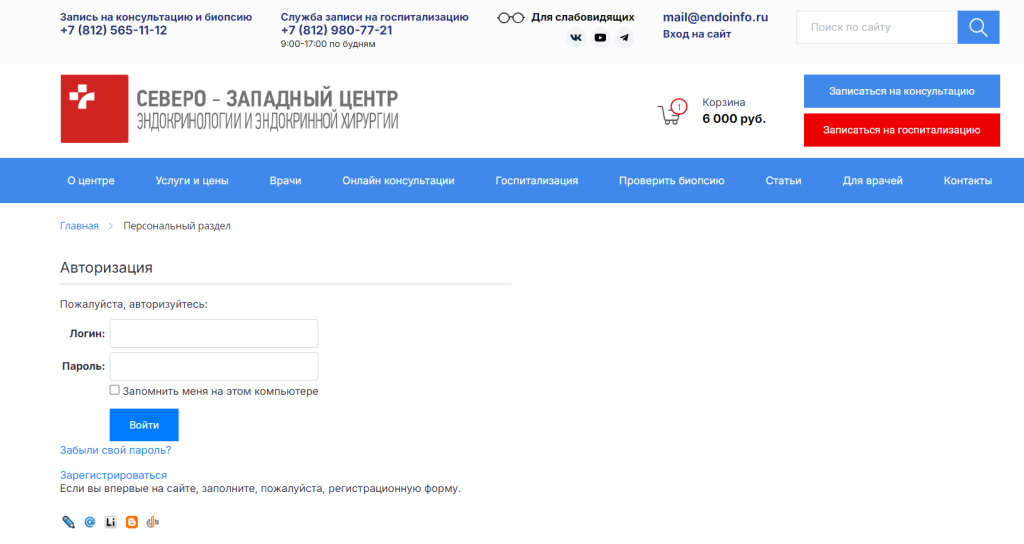Sign in via Mail.ru @ icon
Image resolution: width=1024 pixels, height=544 pixels.
(x=89, y=522)
